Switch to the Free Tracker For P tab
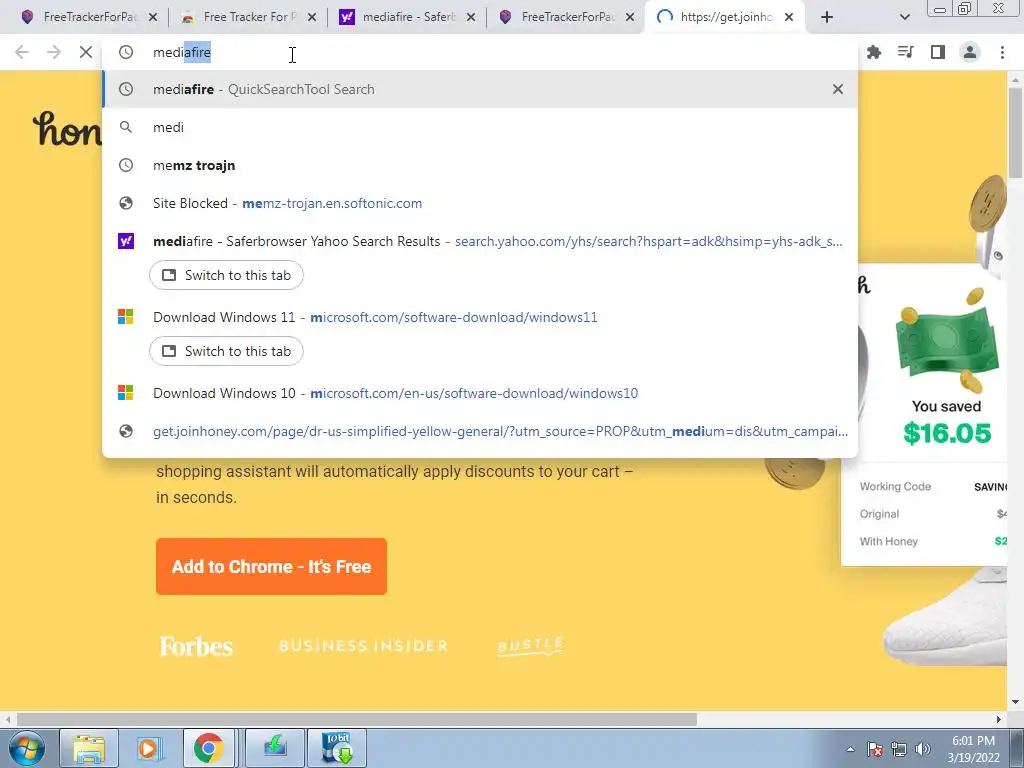 point(248,17)
